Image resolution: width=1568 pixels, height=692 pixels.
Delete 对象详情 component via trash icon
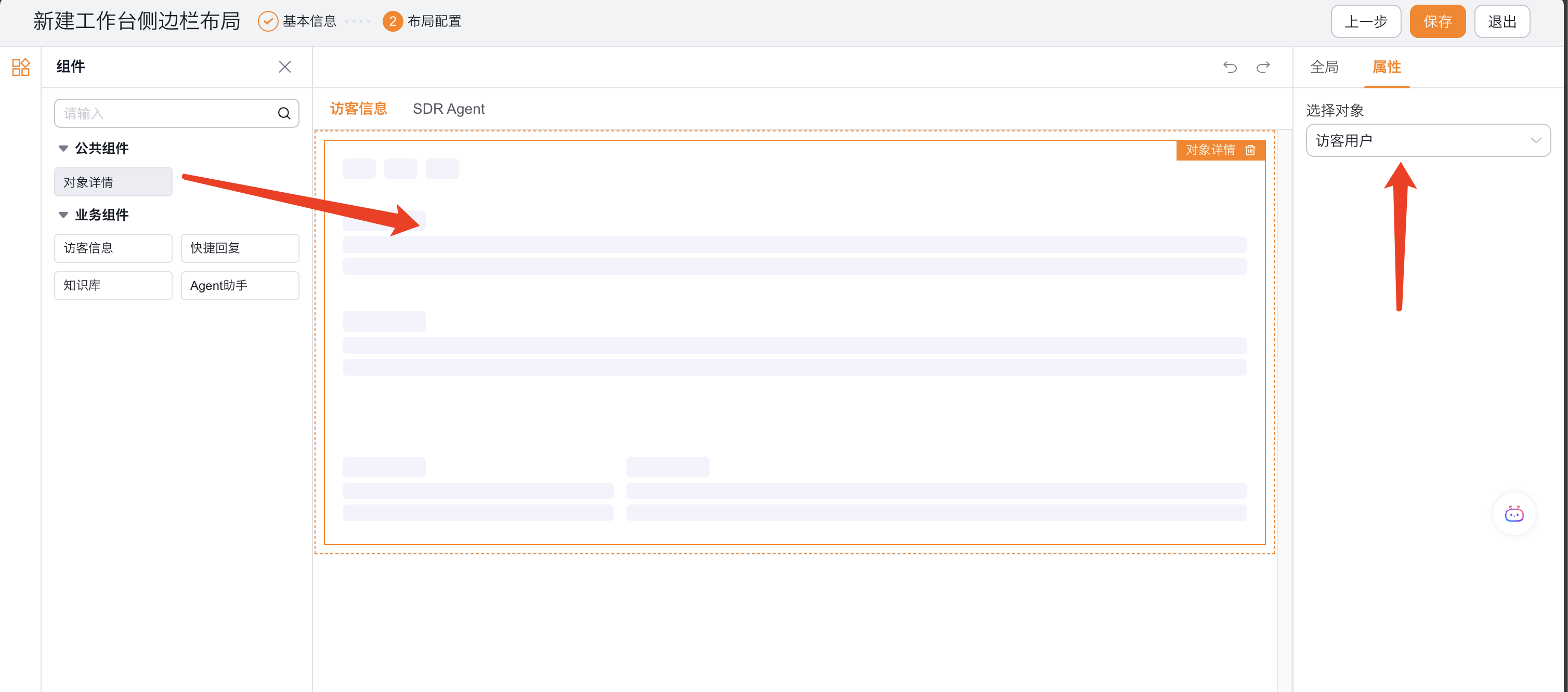1250,150
